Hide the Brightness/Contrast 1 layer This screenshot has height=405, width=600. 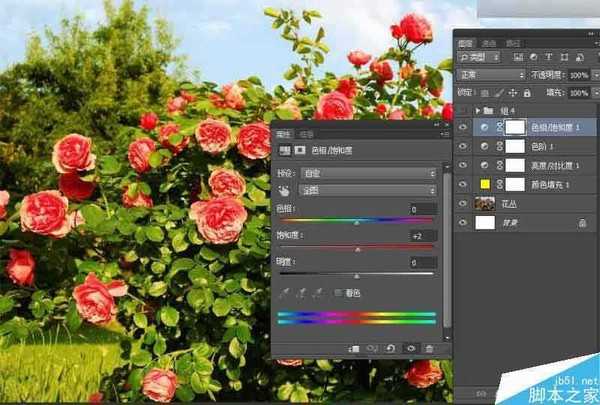point(463,165)
